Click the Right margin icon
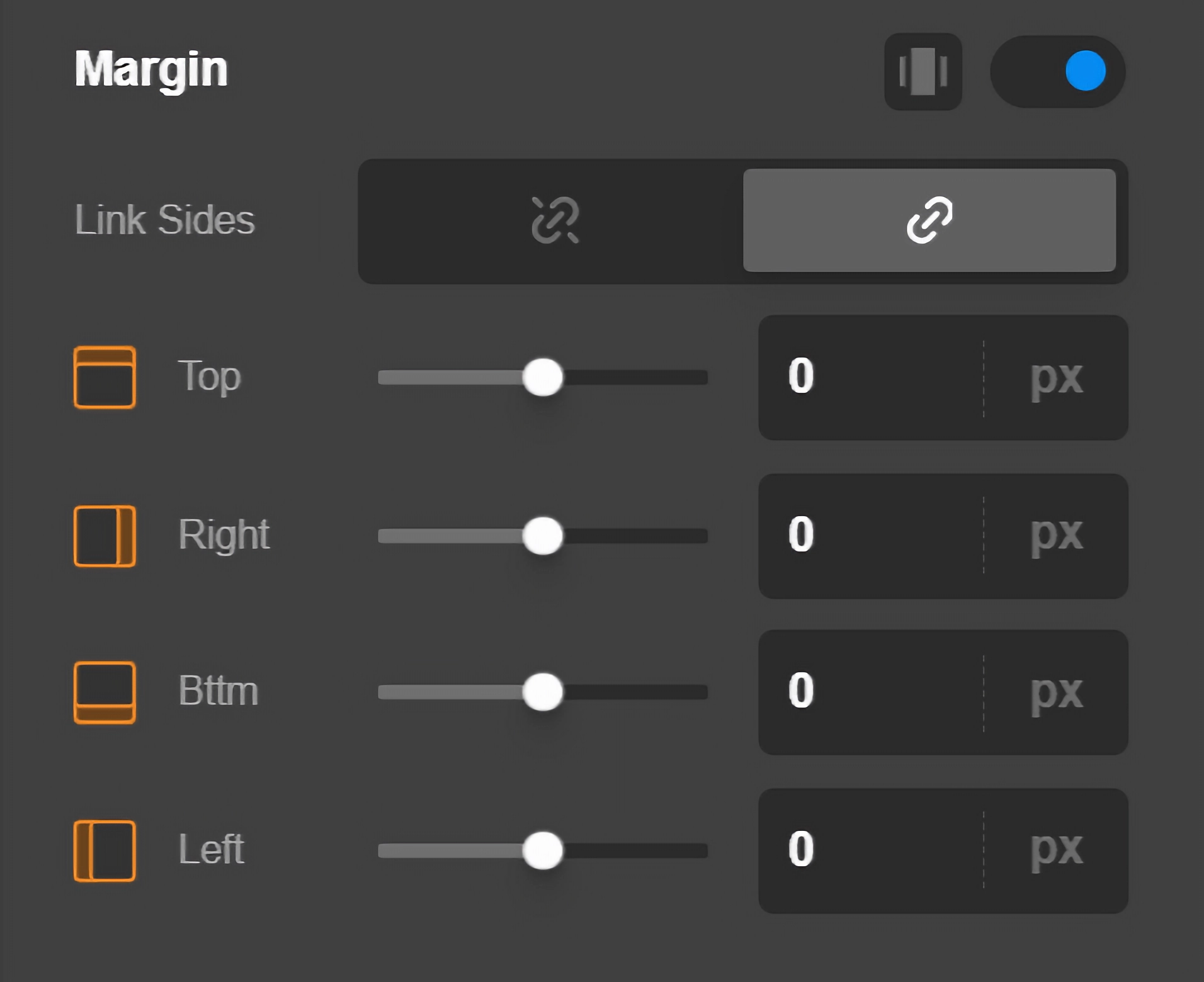Screen dimensions: 1204x982 tap(105, 536)
